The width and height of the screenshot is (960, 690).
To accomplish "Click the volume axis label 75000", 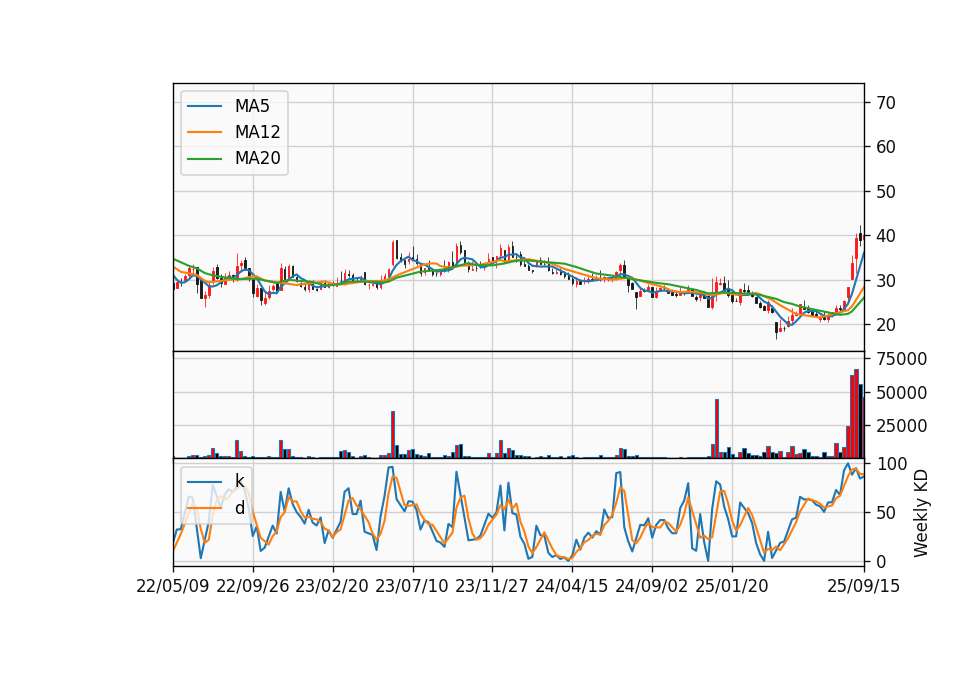I will (901, 359).
